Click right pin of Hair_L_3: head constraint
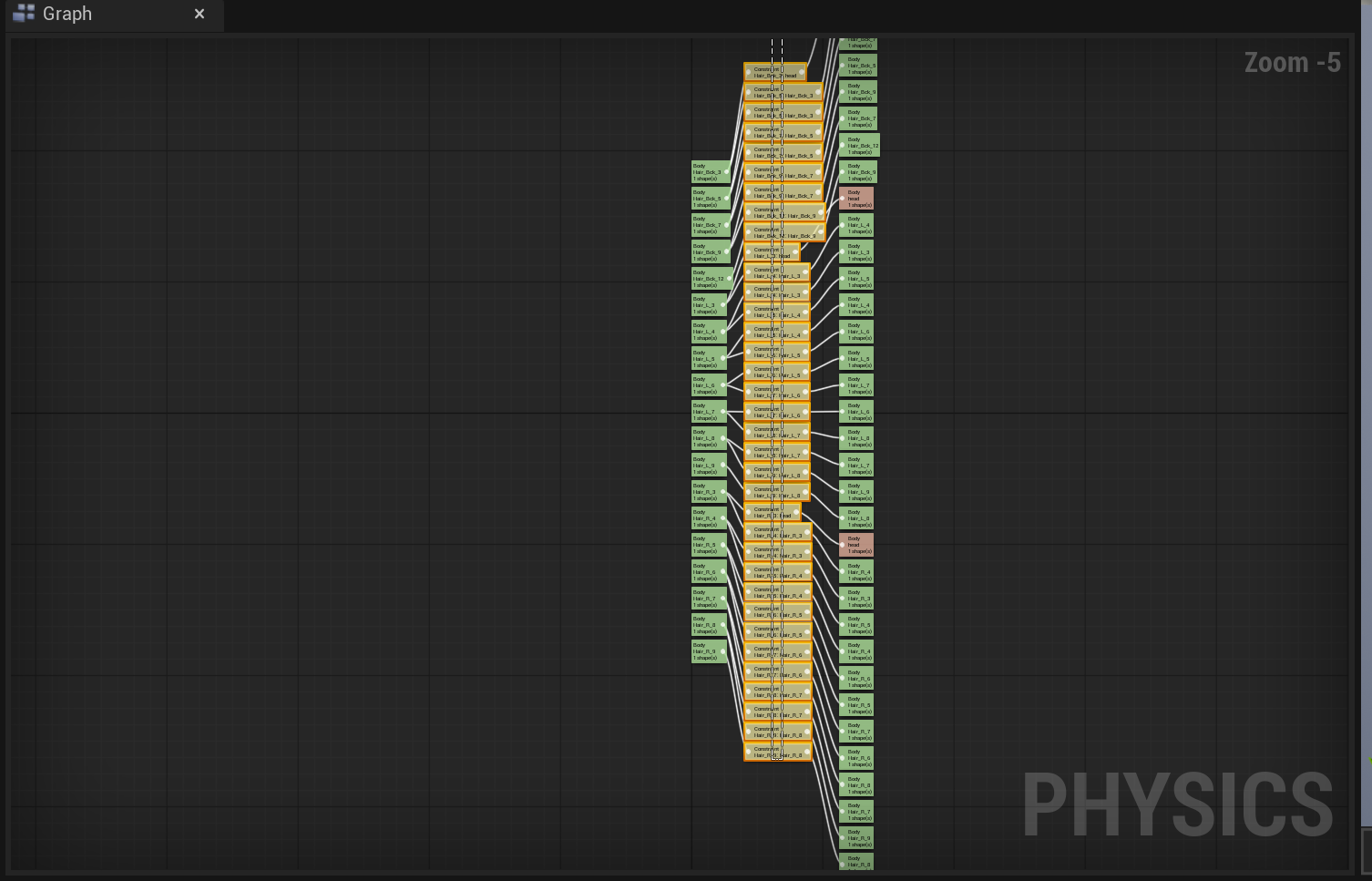Viewport: 1372px width, 881px height. click(795, 252)
